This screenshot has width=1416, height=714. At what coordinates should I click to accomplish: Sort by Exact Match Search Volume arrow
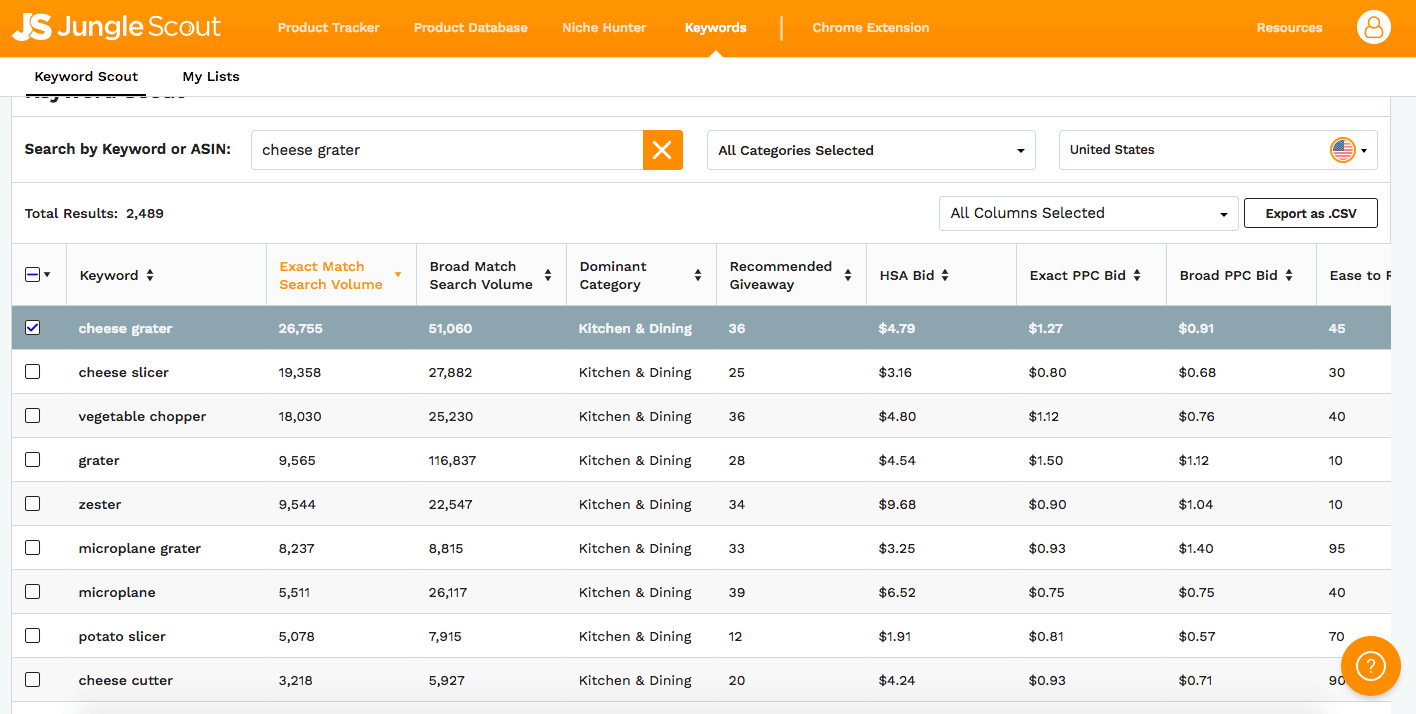pos(398,275)
